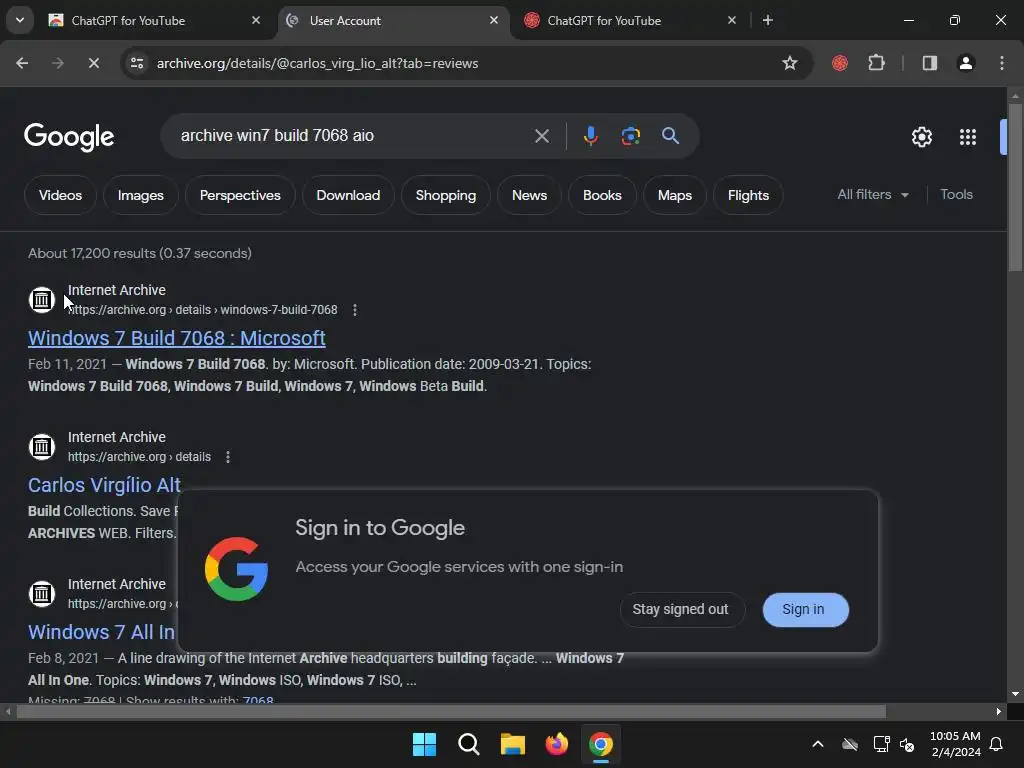Open a new browser tab

[768, 20]
